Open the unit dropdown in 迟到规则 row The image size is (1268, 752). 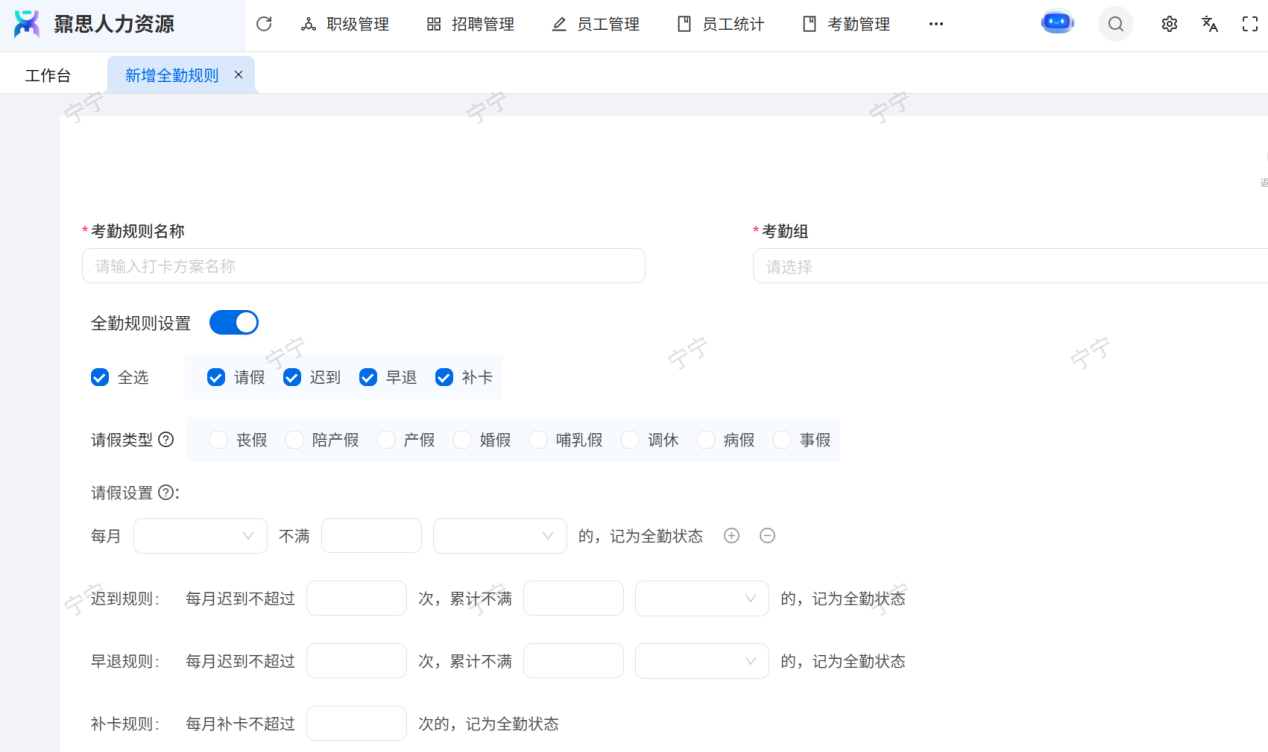[702, 598]
